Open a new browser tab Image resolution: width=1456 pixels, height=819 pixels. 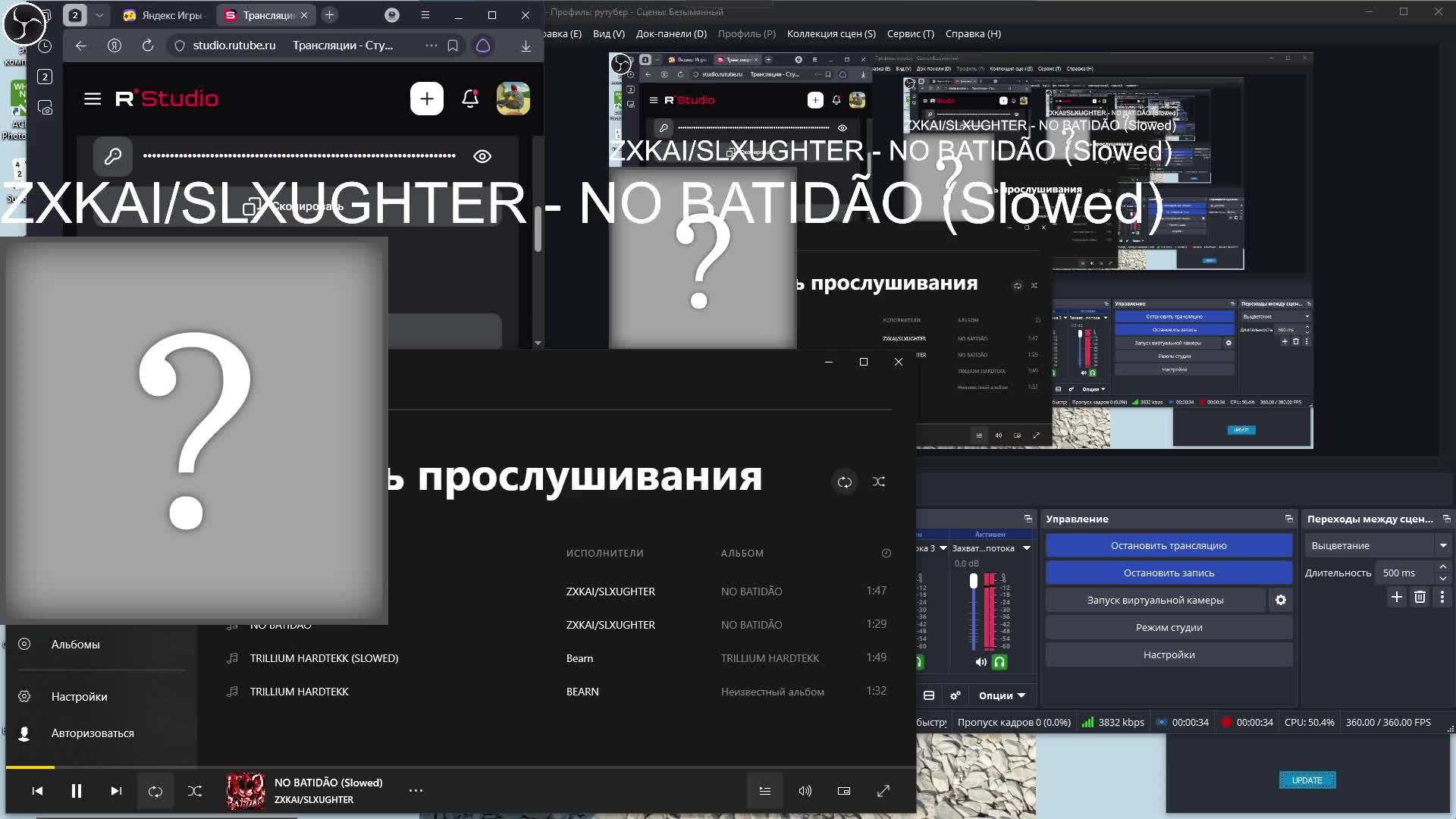(329, 15)
